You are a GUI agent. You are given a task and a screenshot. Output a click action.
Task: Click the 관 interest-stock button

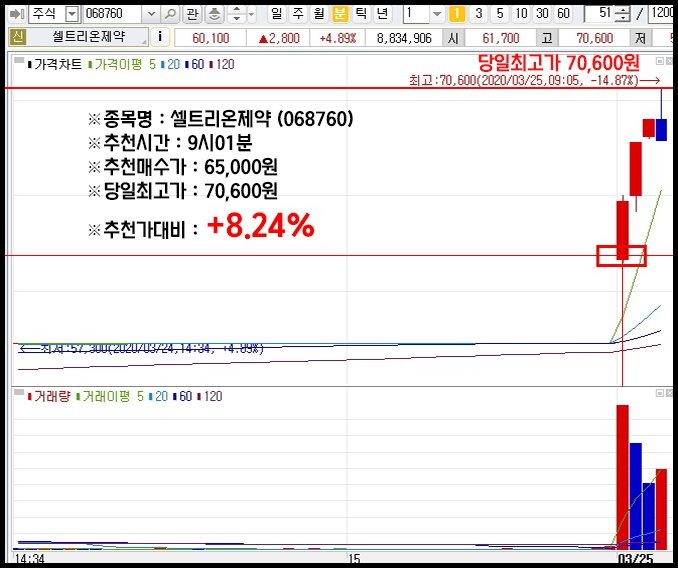[192, 14]
